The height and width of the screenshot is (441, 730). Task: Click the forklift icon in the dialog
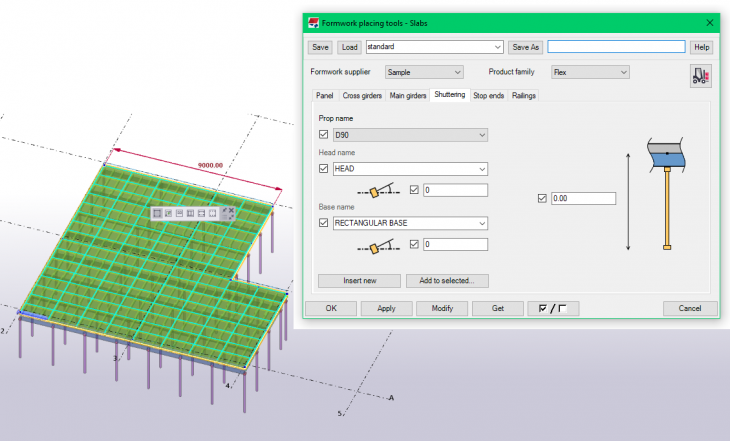[x=700, y=76]
